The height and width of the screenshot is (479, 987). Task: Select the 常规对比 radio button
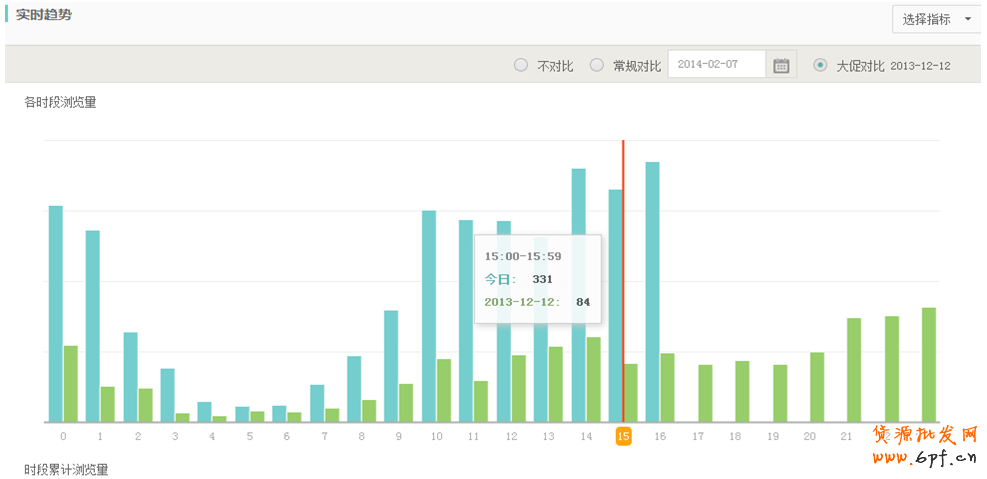[597, 65]
